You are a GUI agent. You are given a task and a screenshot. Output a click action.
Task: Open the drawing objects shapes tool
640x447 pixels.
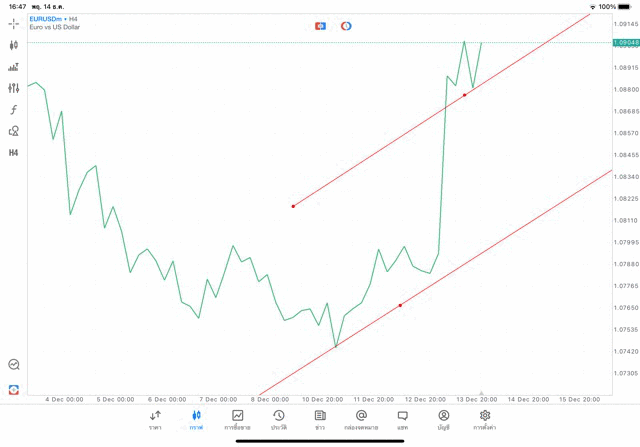pos(14,130)
